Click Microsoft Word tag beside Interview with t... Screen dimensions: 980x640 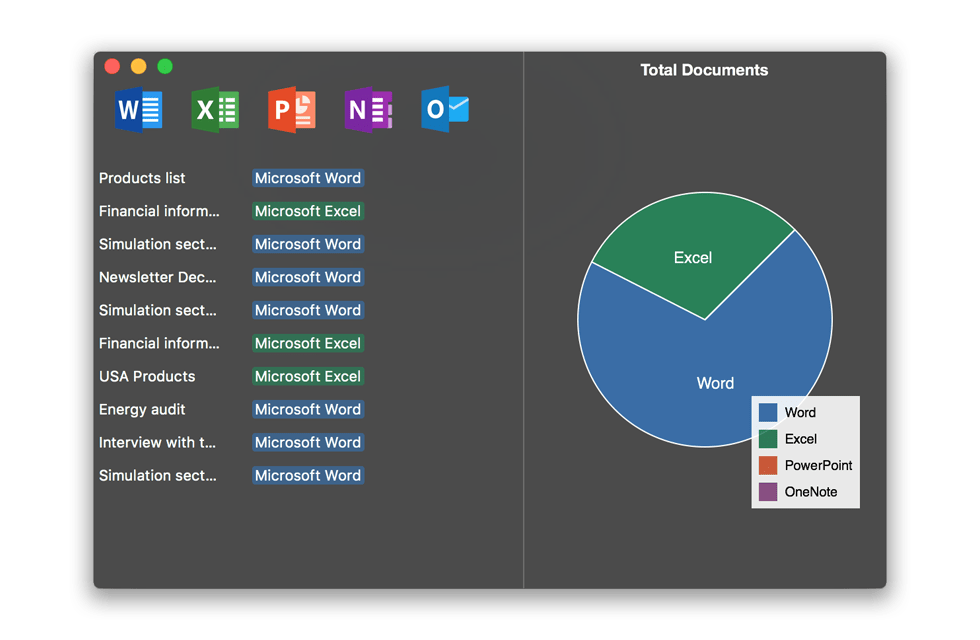[308, 442]
